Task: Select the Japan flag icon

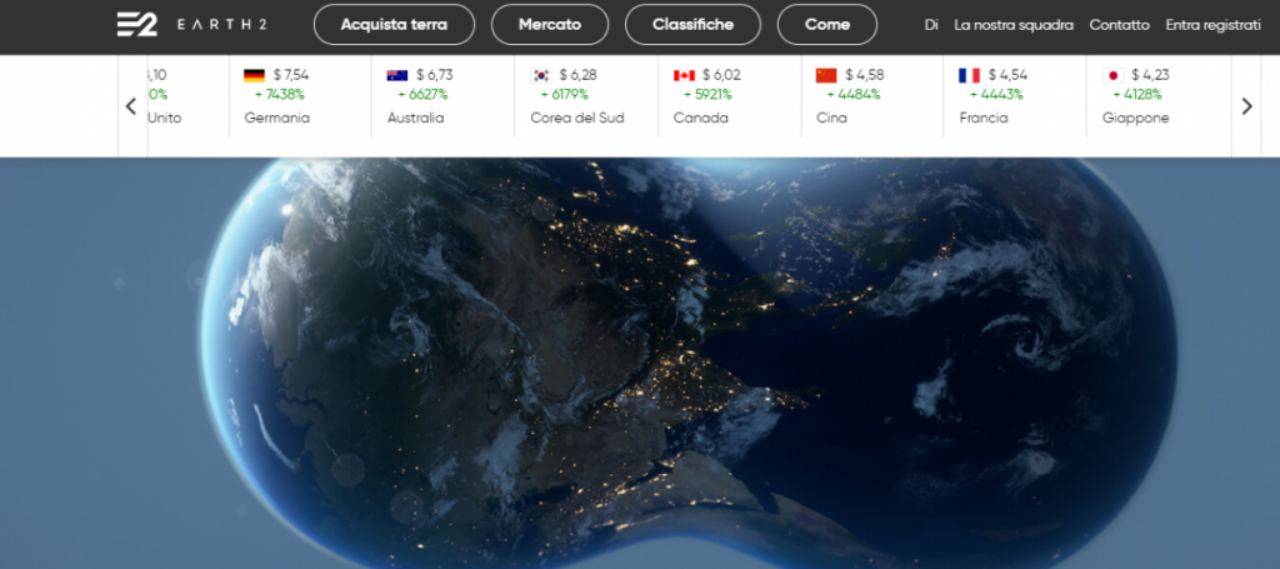Action: [x=1112, y=75]
